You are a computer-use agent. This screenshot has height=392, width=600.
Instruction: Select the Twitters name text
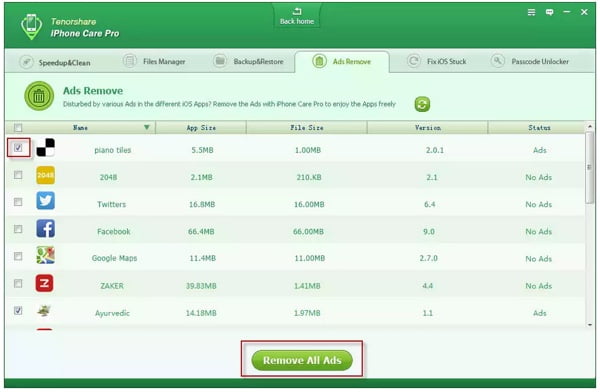pos(111,204)
